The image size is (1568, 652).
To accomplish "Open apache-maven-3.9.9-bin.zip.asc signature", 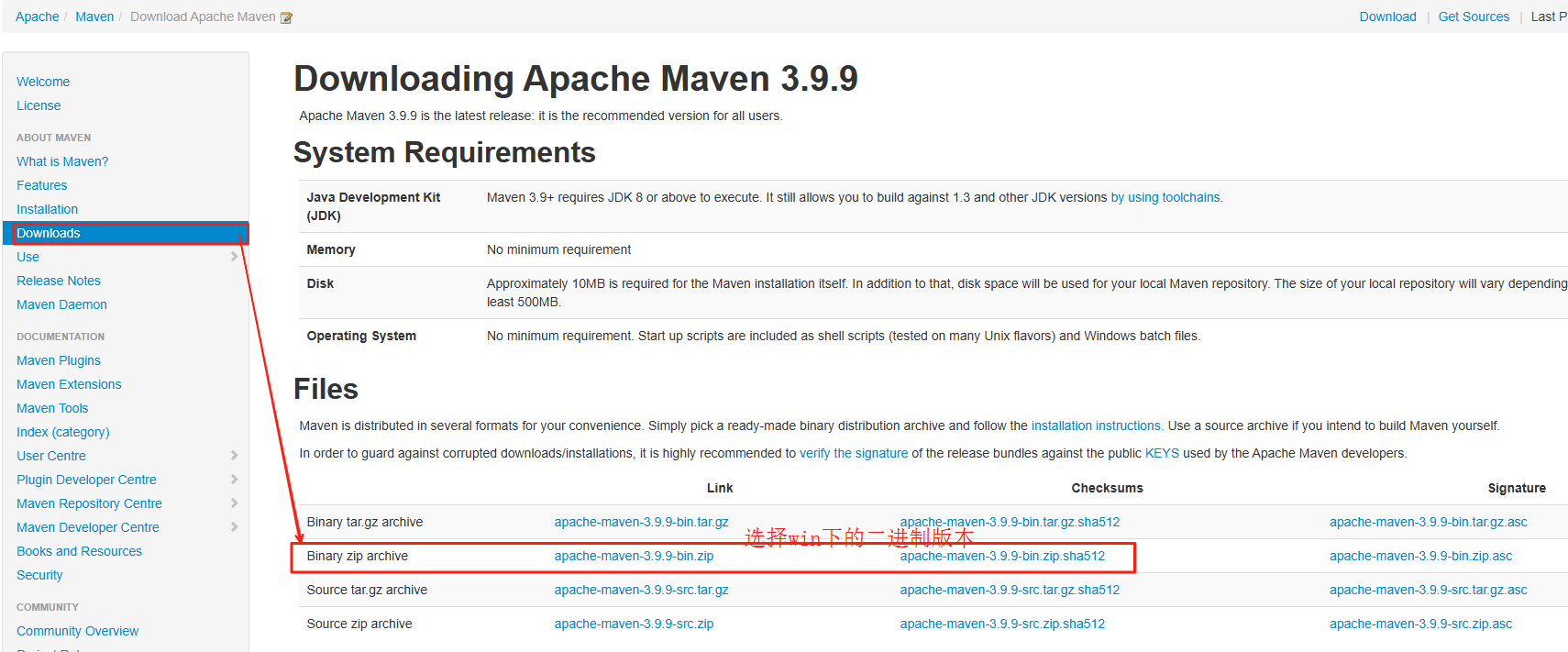I will click(x=1421, y=556).
